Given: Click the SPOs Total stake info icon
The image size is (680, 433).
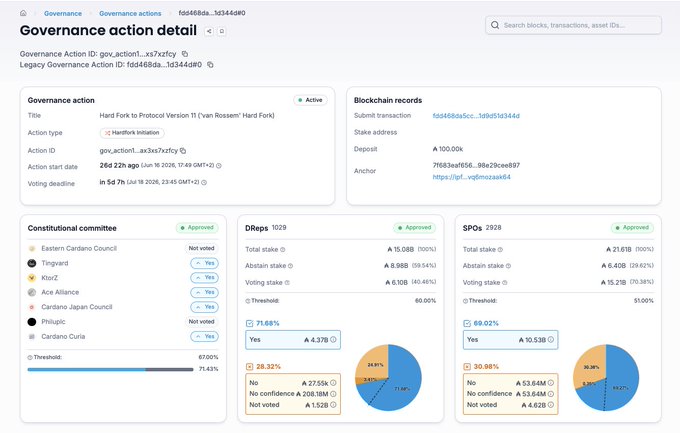Looking at the screenshot, I should pyautogui.click(x=500, y=249).
